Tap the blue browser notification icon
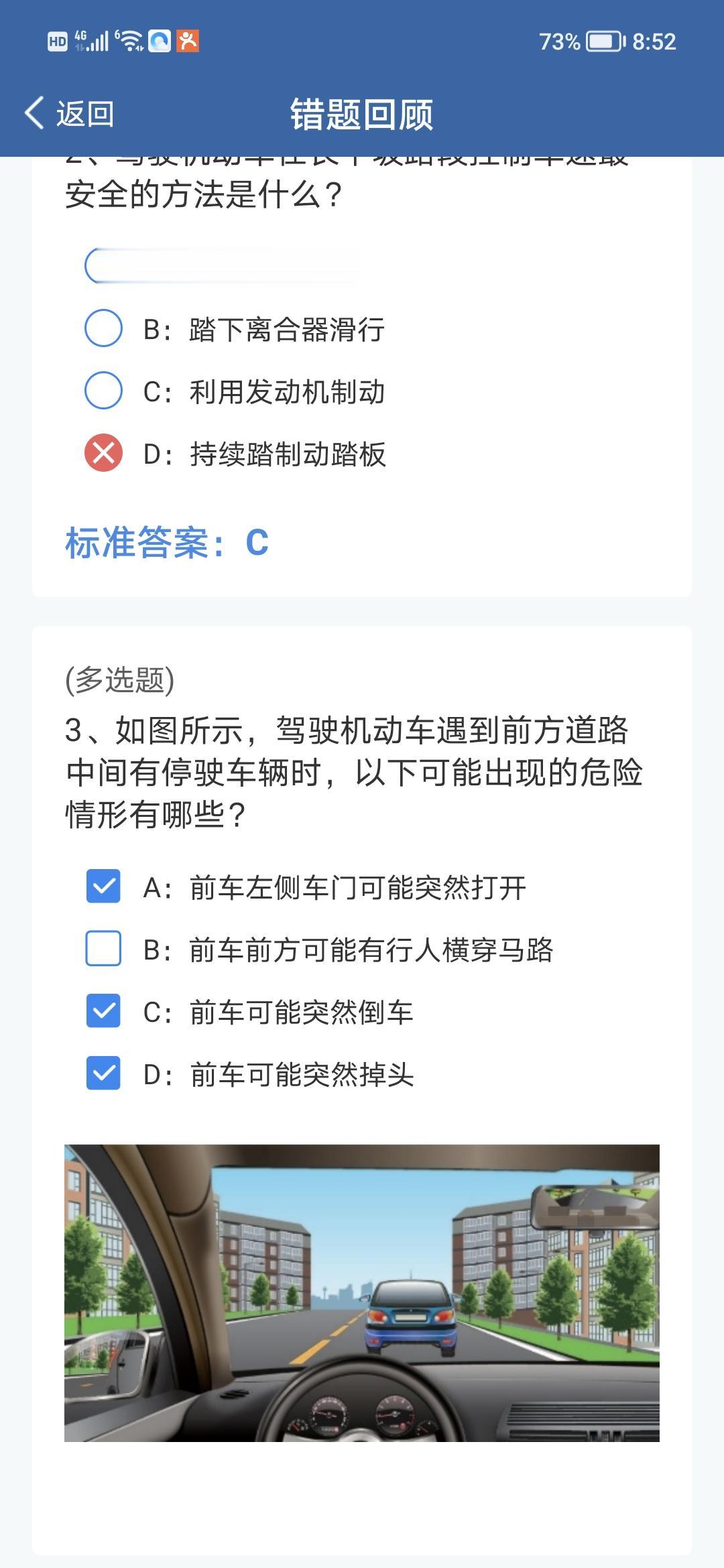Image resolution: width=724 pixels, height=1568 pixels. click(x=160, y=41)
